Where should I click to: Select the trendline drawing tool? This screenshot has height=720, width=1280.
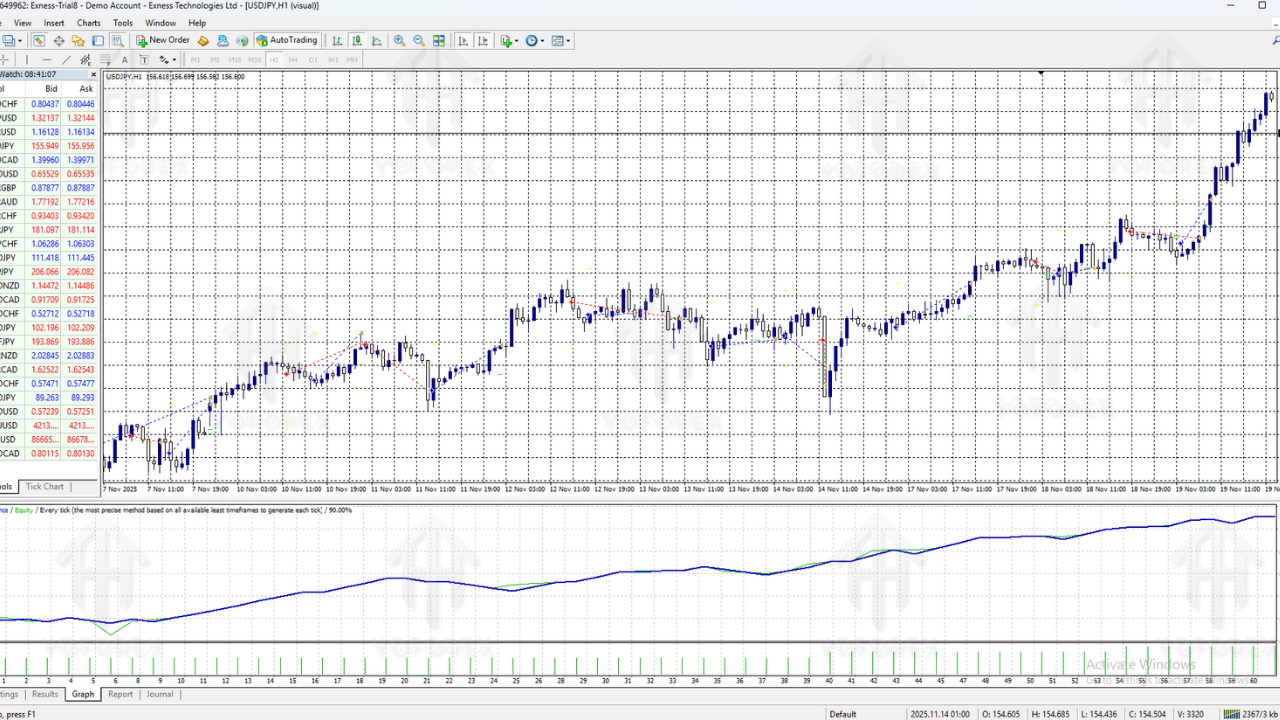click(66, 60)
